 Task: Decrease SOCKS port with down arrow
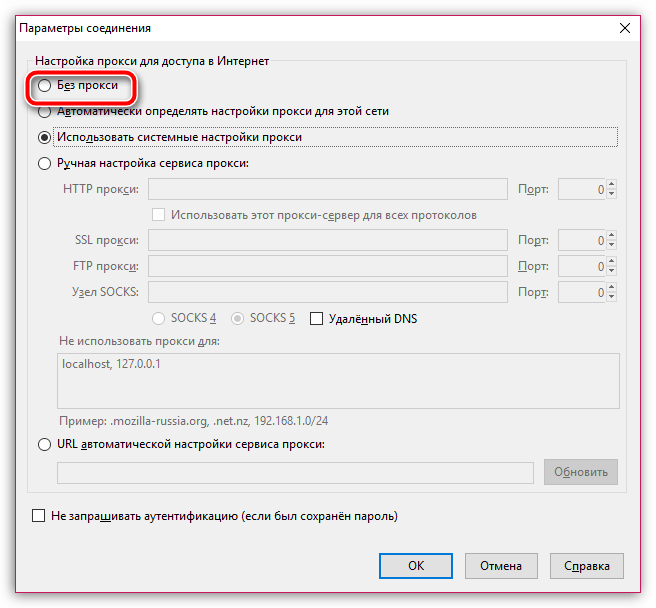(x=612, y=297)
